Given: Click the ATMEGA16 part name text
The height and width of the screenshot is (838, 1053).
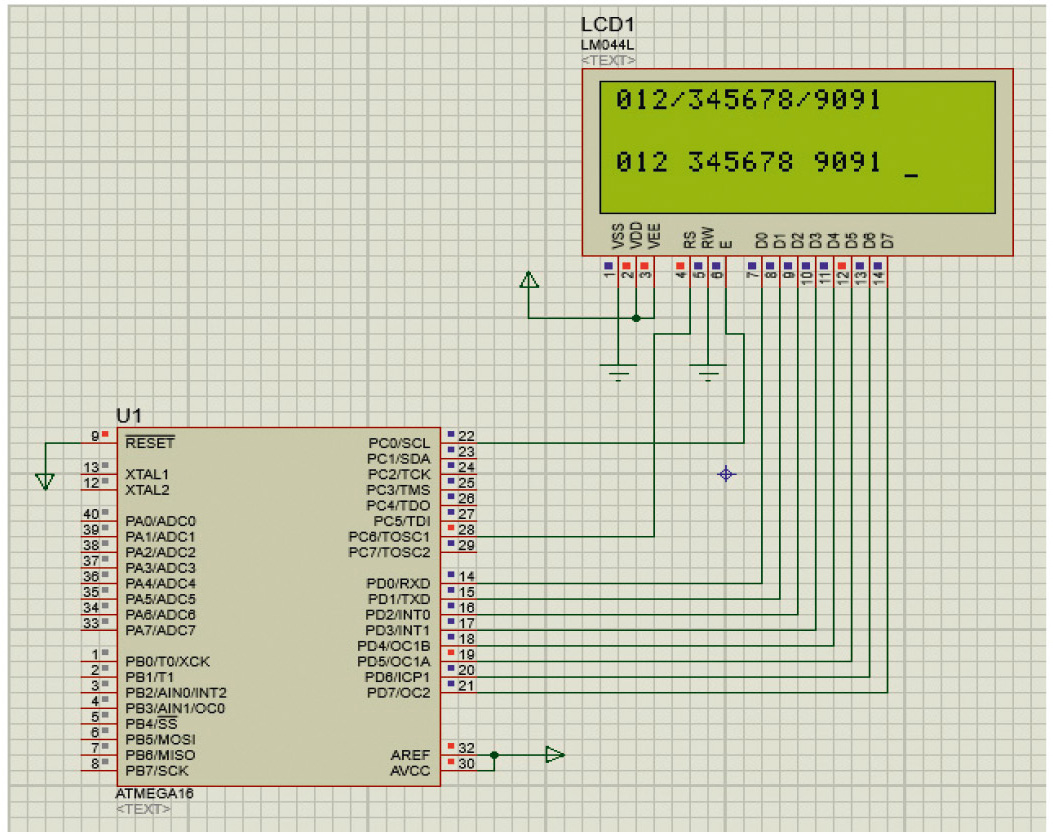Looking at the screenshot, I should 155,793.
